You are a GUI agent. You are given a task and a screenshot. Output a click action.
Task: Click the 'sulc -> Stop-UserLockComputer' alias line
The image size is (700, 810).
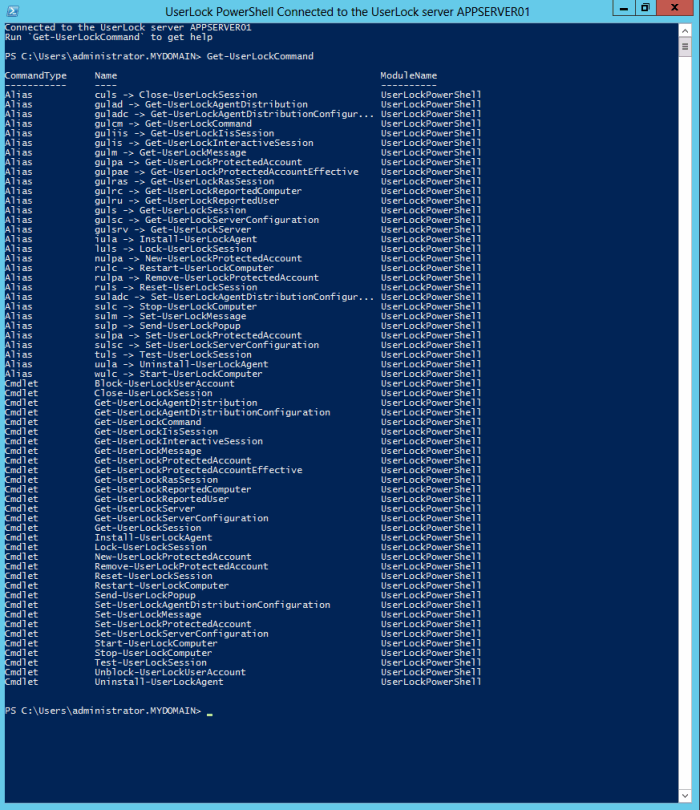pos(176,307)
